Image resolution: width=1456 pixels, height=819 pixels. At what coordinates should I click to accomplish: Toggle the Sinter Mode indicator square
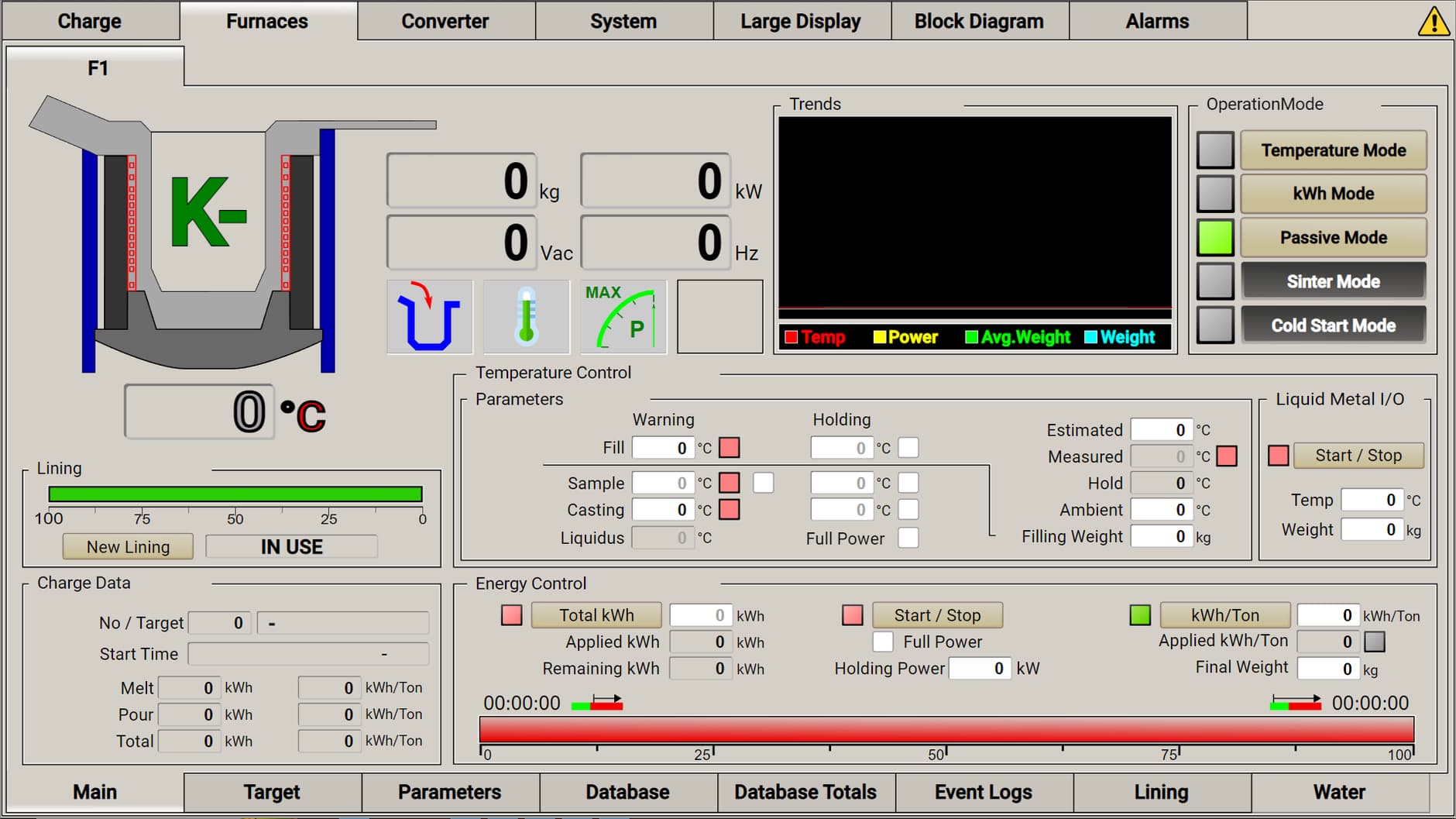point(1215,281)
